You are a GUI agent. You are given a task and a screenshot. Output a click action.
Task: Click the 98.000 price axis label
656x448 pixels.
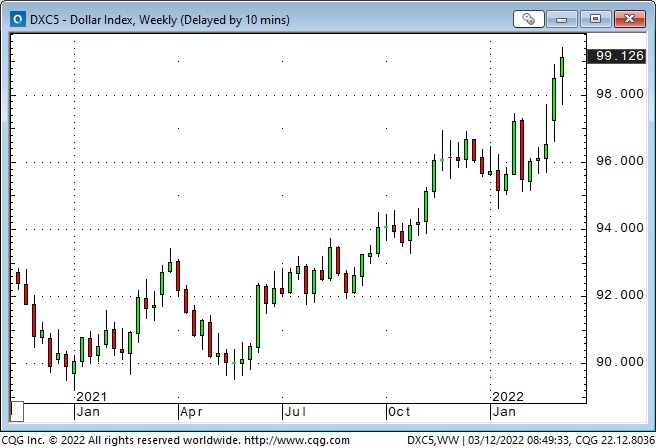click(620, 94)
